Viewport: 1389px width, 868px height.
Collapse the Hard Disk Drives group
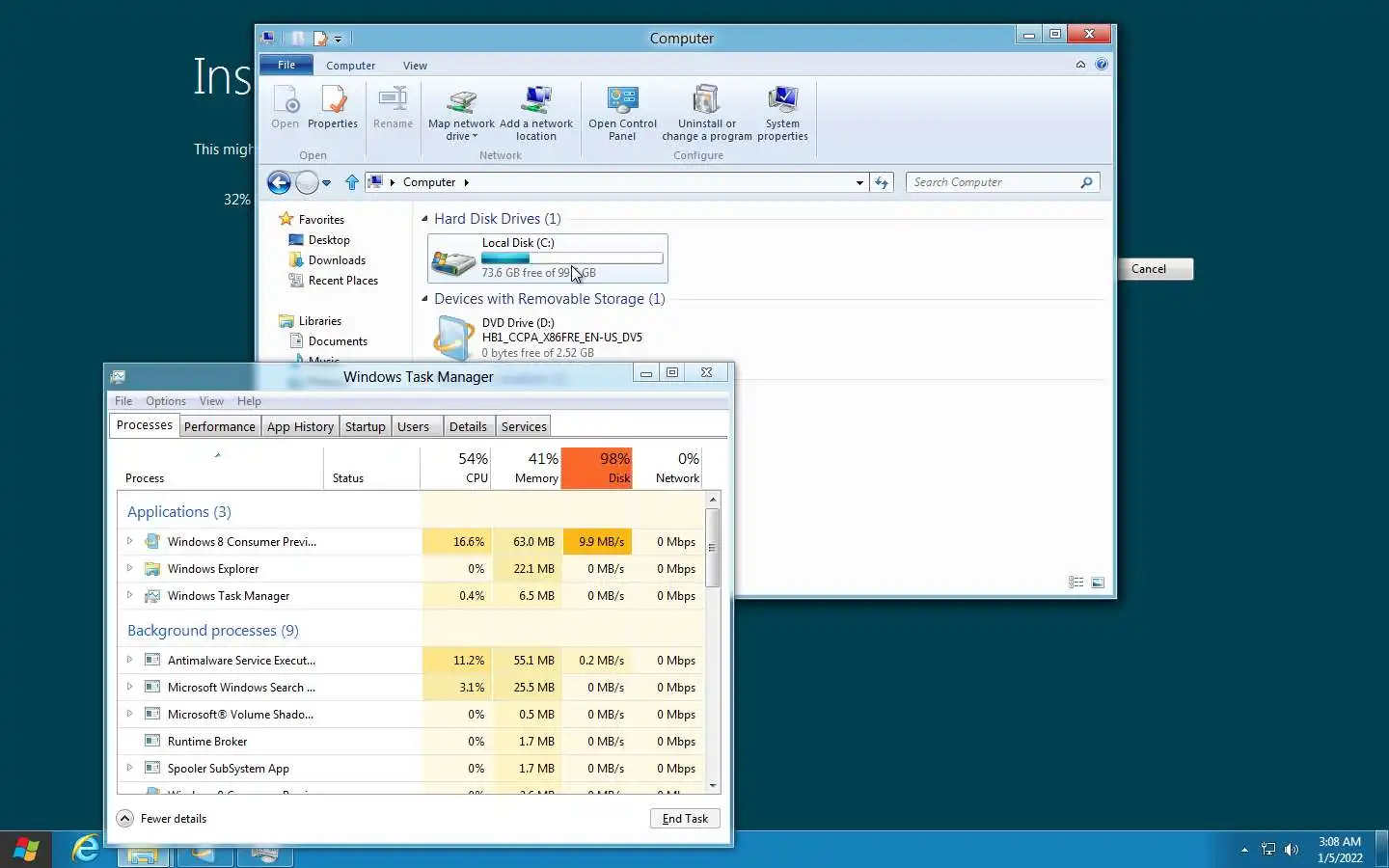click(424, 219)
